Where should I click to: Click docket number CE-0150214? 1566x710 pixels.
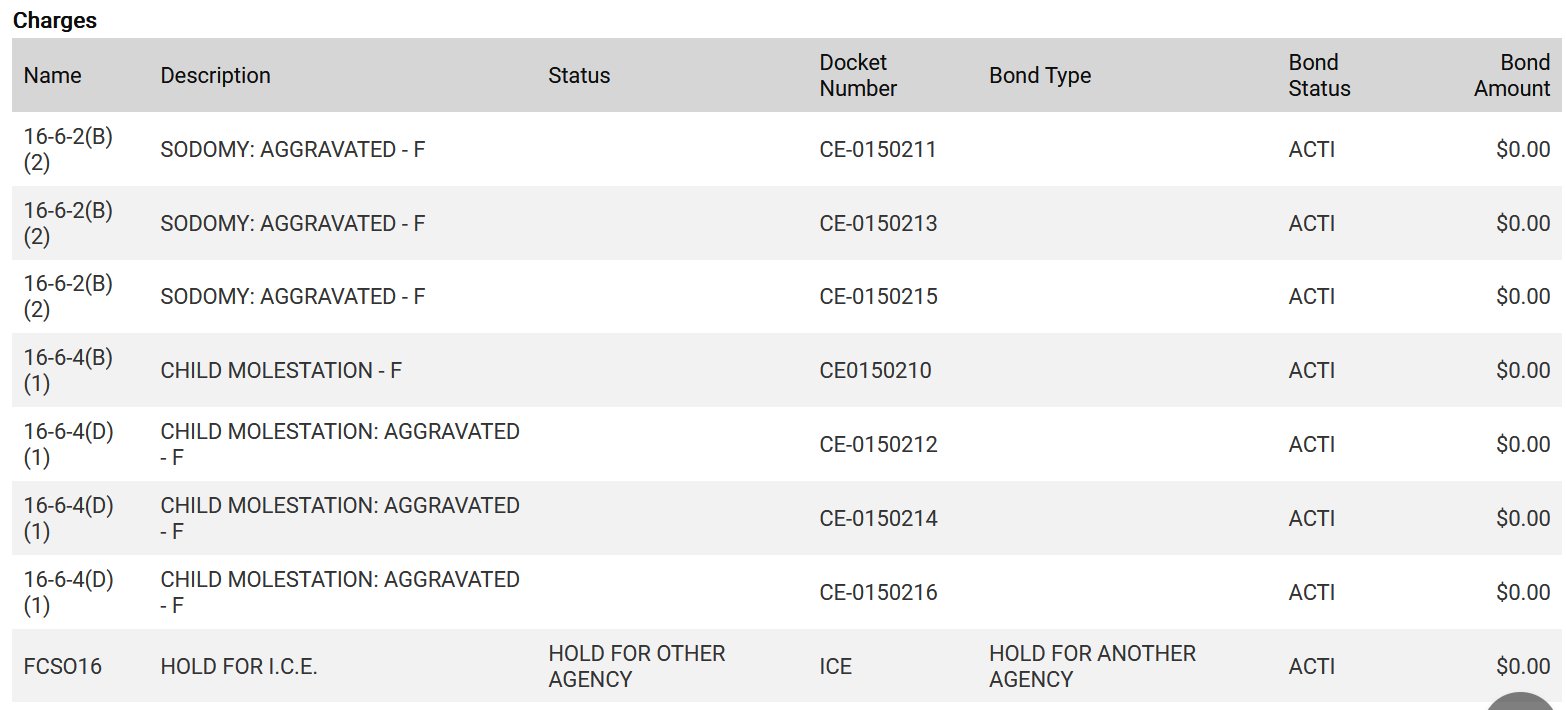878,518
